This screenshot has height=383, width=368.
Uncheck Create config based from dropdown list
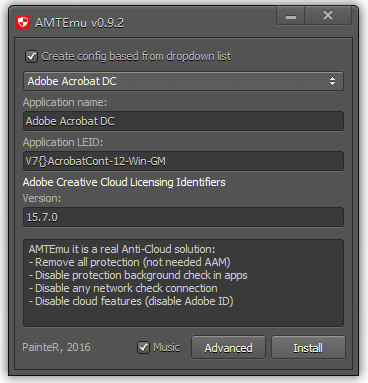pyautogui.click(x=32, y=56)
